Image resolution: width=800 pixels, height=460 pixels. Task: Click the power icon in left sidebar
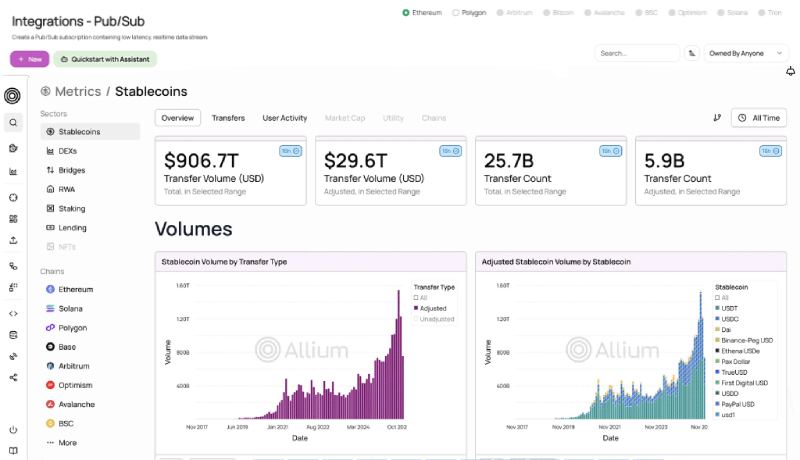point(13,429)
